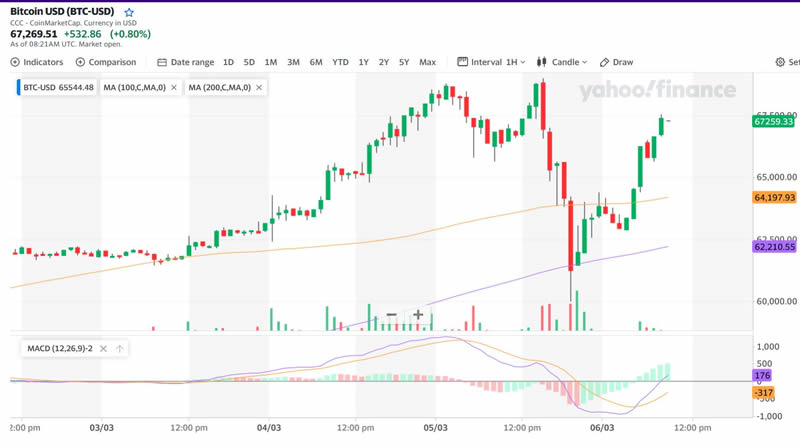Screen dimensions: 800x448
Task: Show Max time range
Action: 427,62
